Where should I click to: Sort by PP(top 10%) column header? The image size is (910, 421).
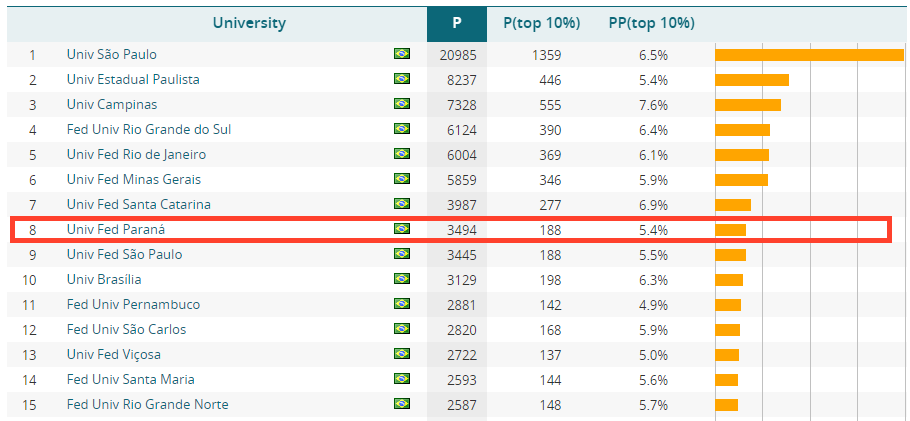pos(652,23)
